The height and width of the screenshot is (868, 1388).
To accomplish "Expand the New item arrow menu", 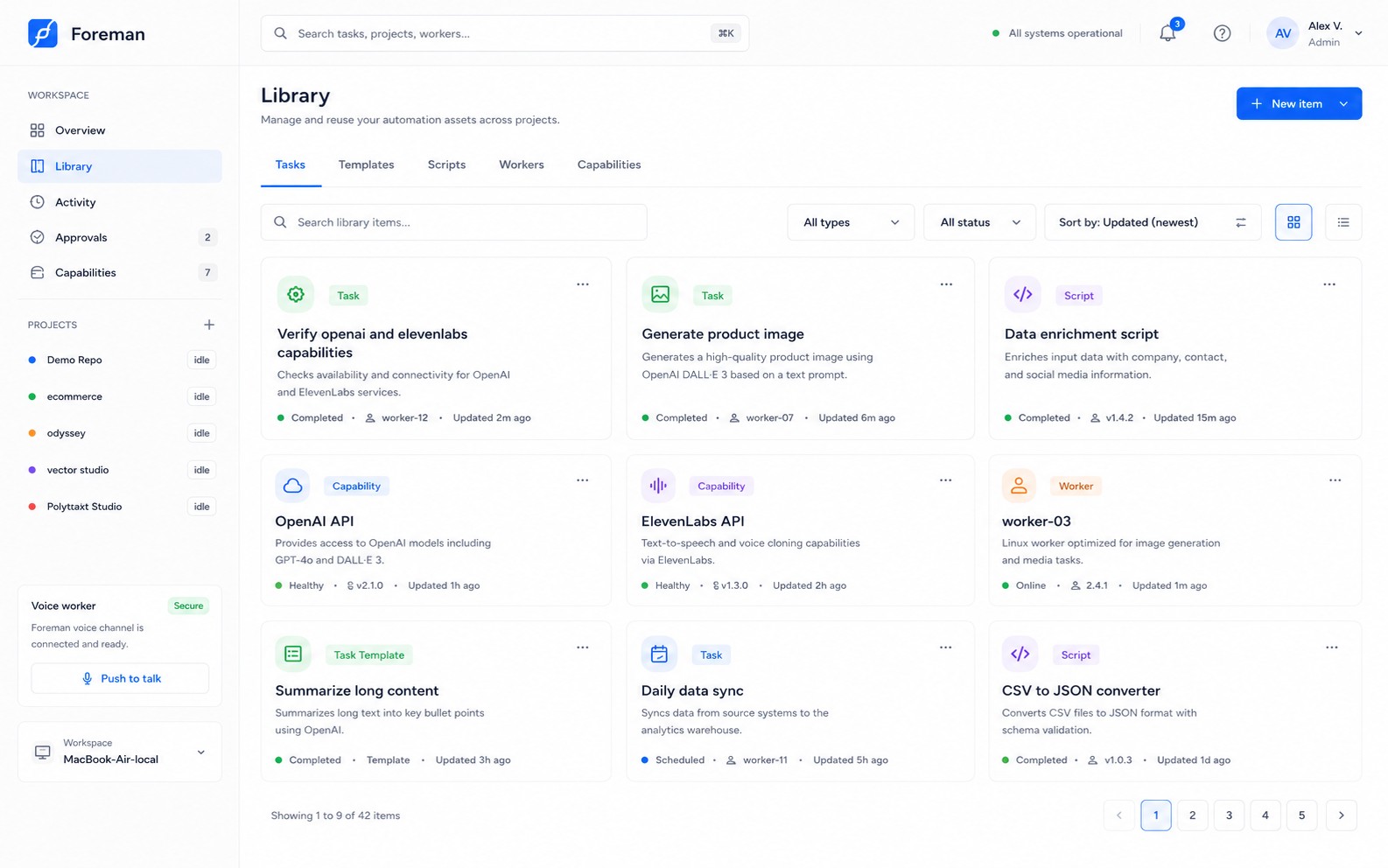I will (x=1344, y=103).
